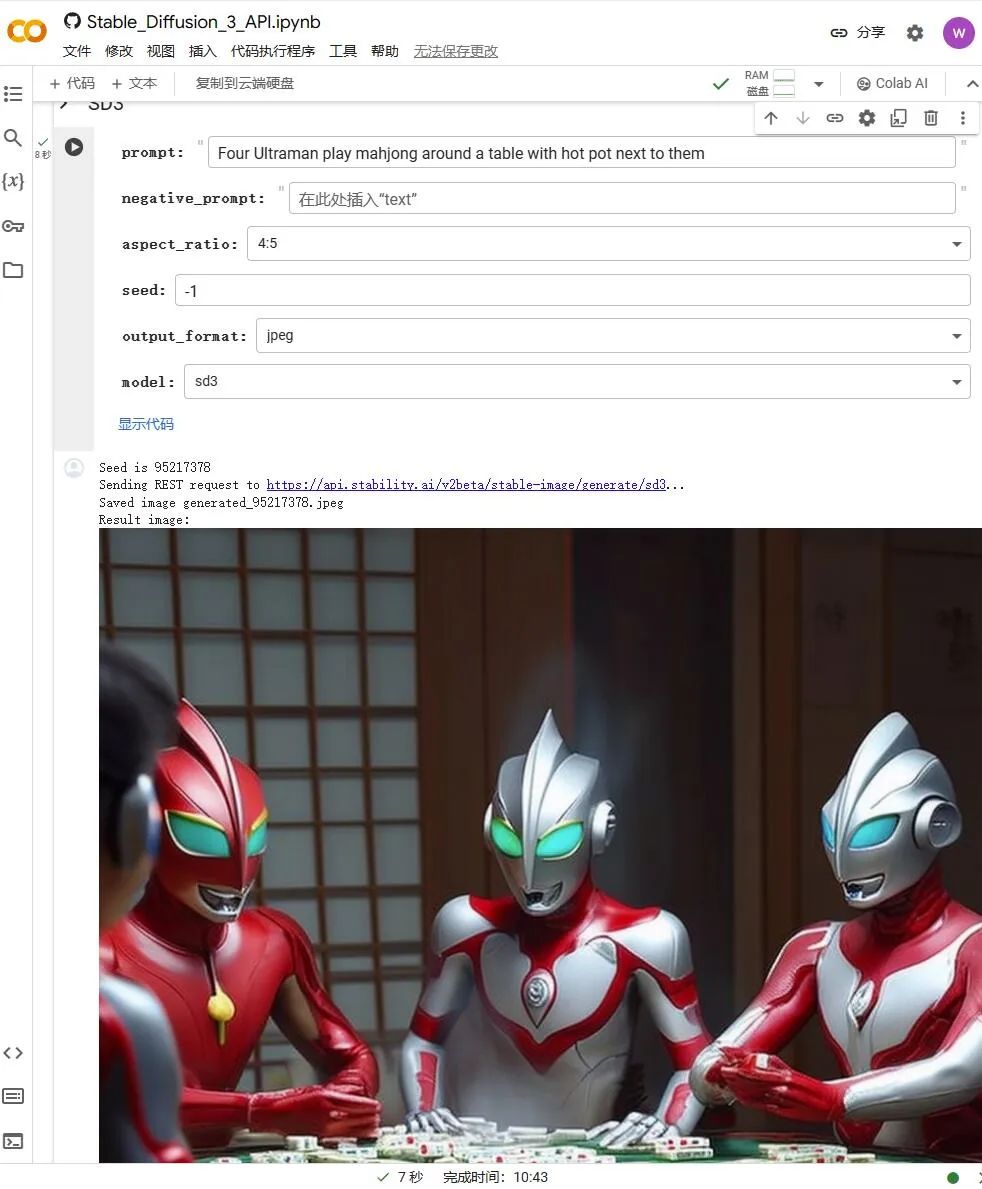The image size is (982, 1189).
Task: Move cell down with arrow icon
Action: pyautogui.click(x=803, y=118)
